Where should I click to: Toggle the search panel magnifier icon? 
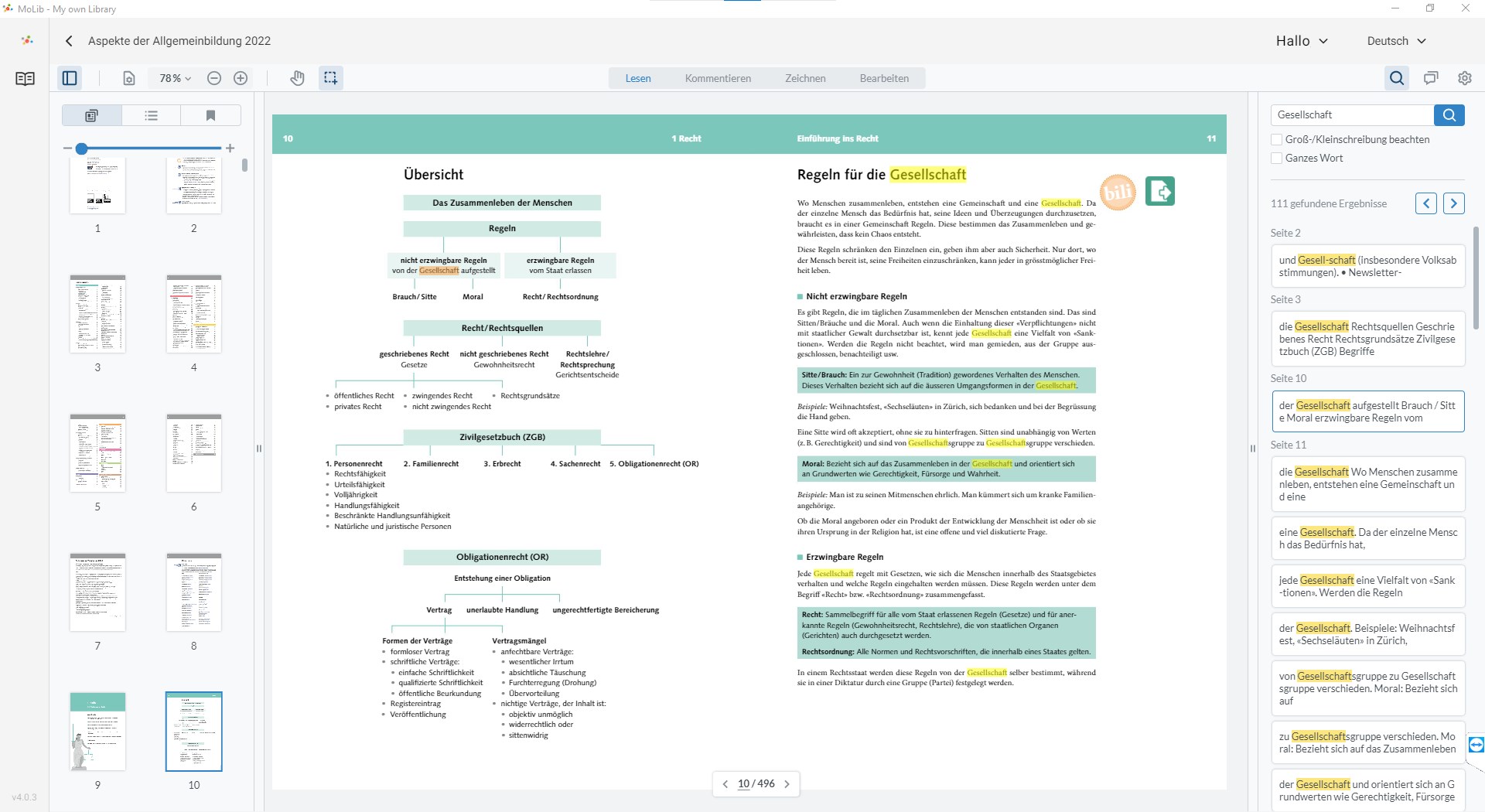[1397, 78]
